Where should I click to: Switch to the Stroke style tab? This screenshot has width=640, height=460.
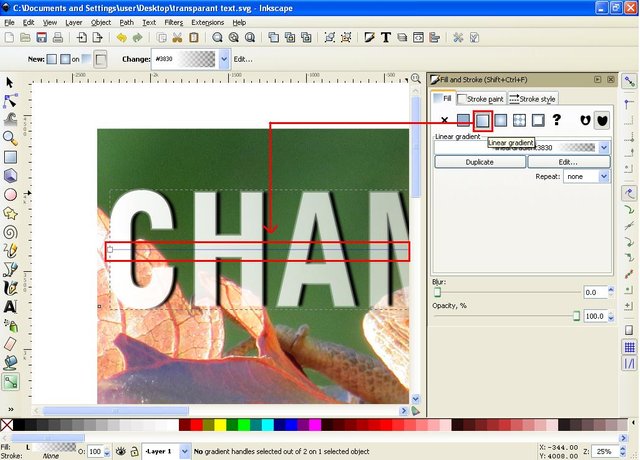(x=532, y=99)
